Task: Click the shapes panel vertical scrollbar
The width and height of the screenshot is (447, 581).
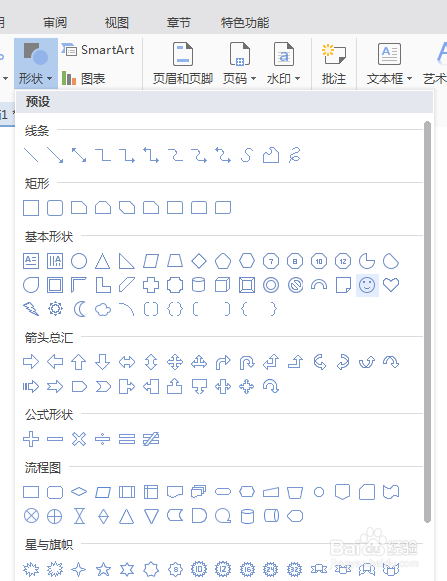Action: click(427, 322)
